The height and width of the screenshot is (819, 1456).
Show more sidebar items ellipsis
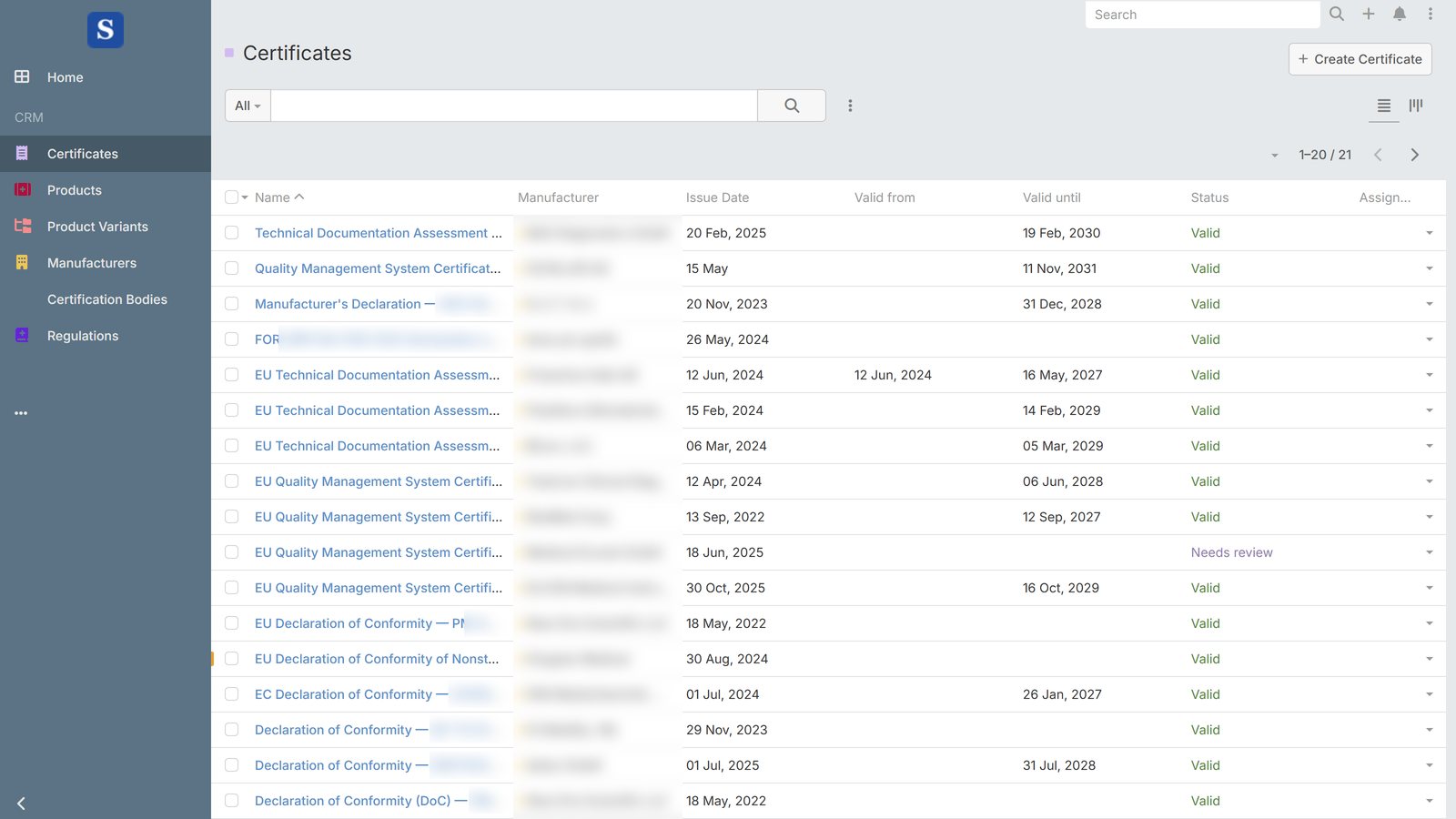coord(21,413)
